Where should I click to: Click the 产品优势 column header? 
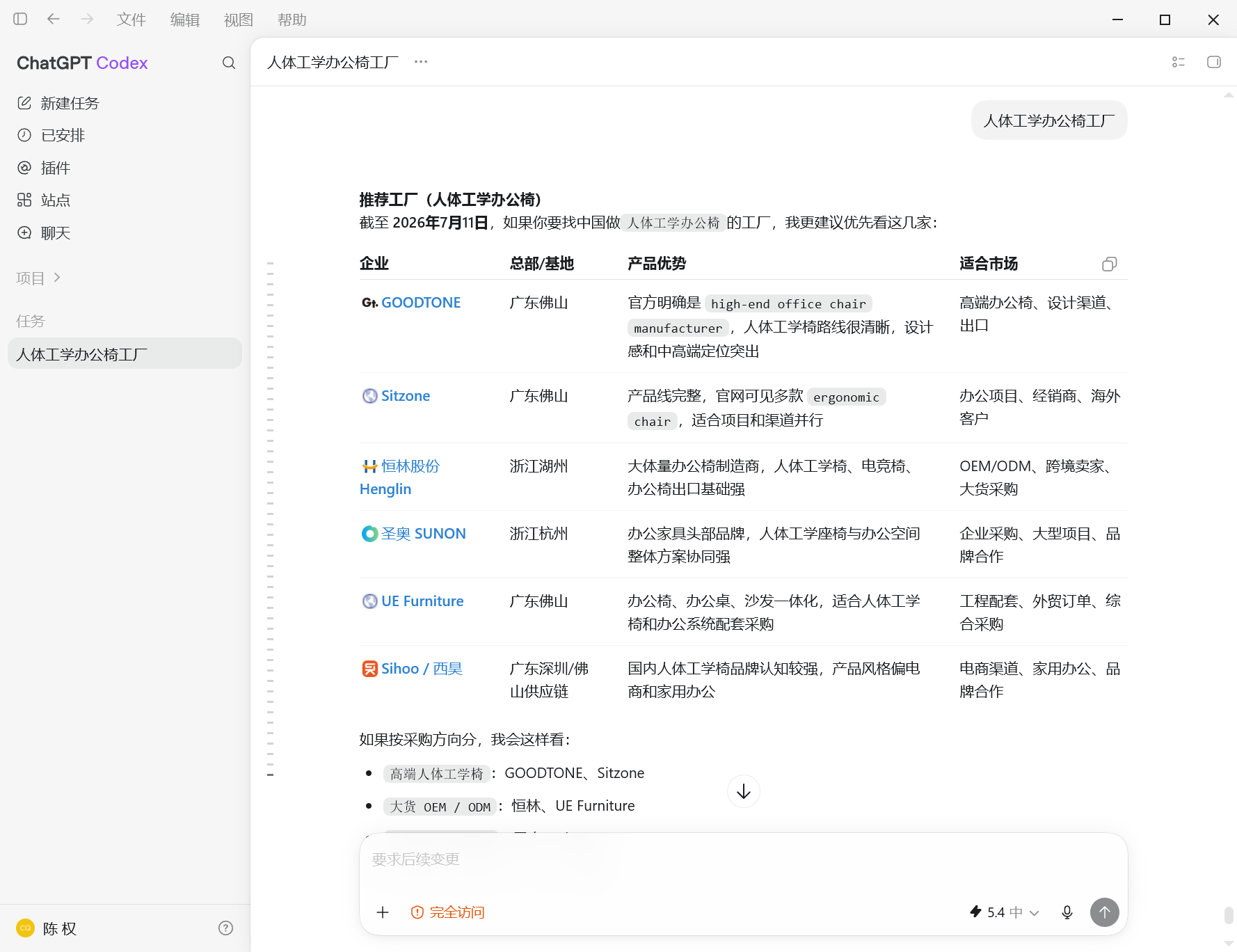point(657,264)
